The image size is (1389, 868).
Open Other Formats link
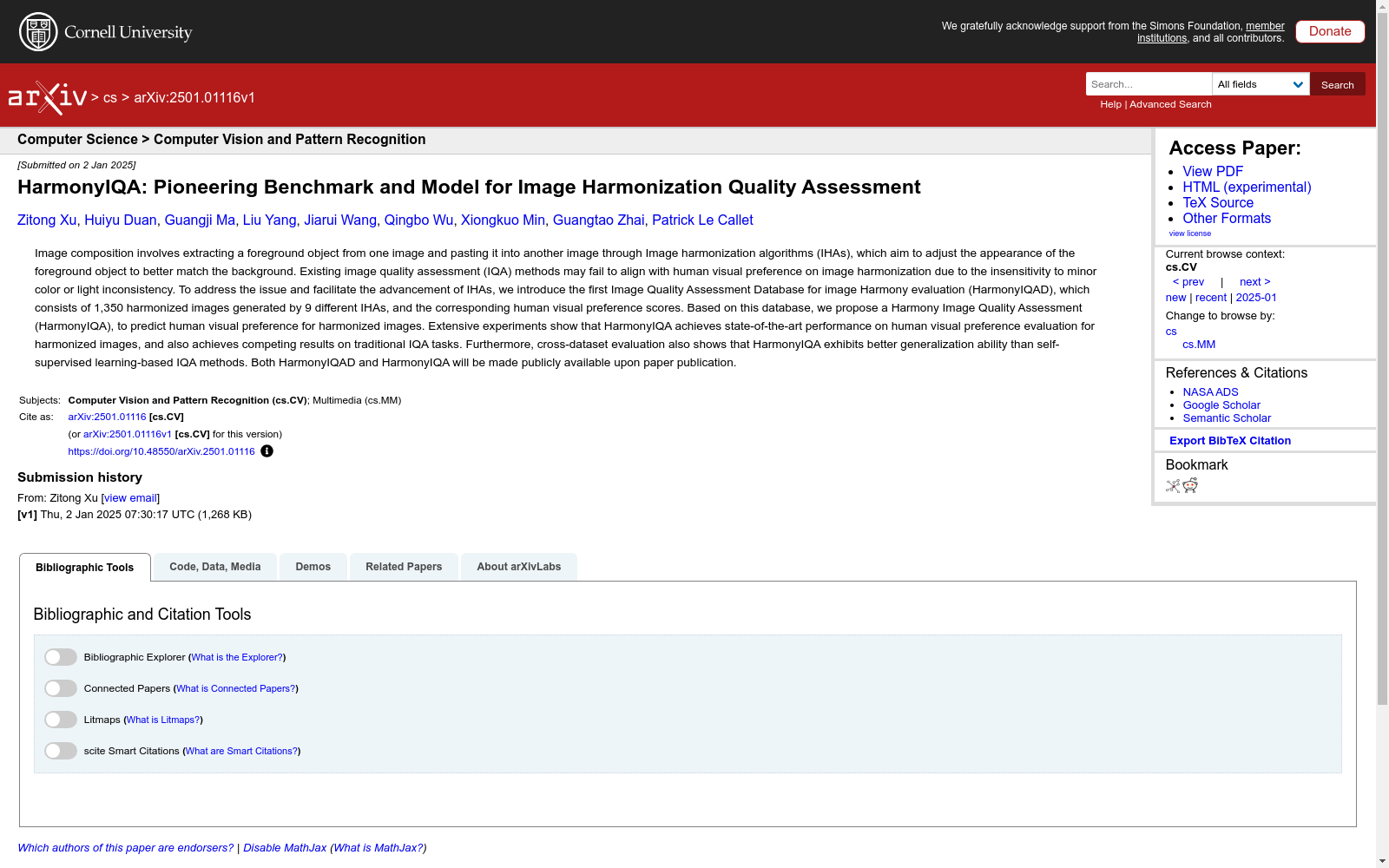(1227, 219)
